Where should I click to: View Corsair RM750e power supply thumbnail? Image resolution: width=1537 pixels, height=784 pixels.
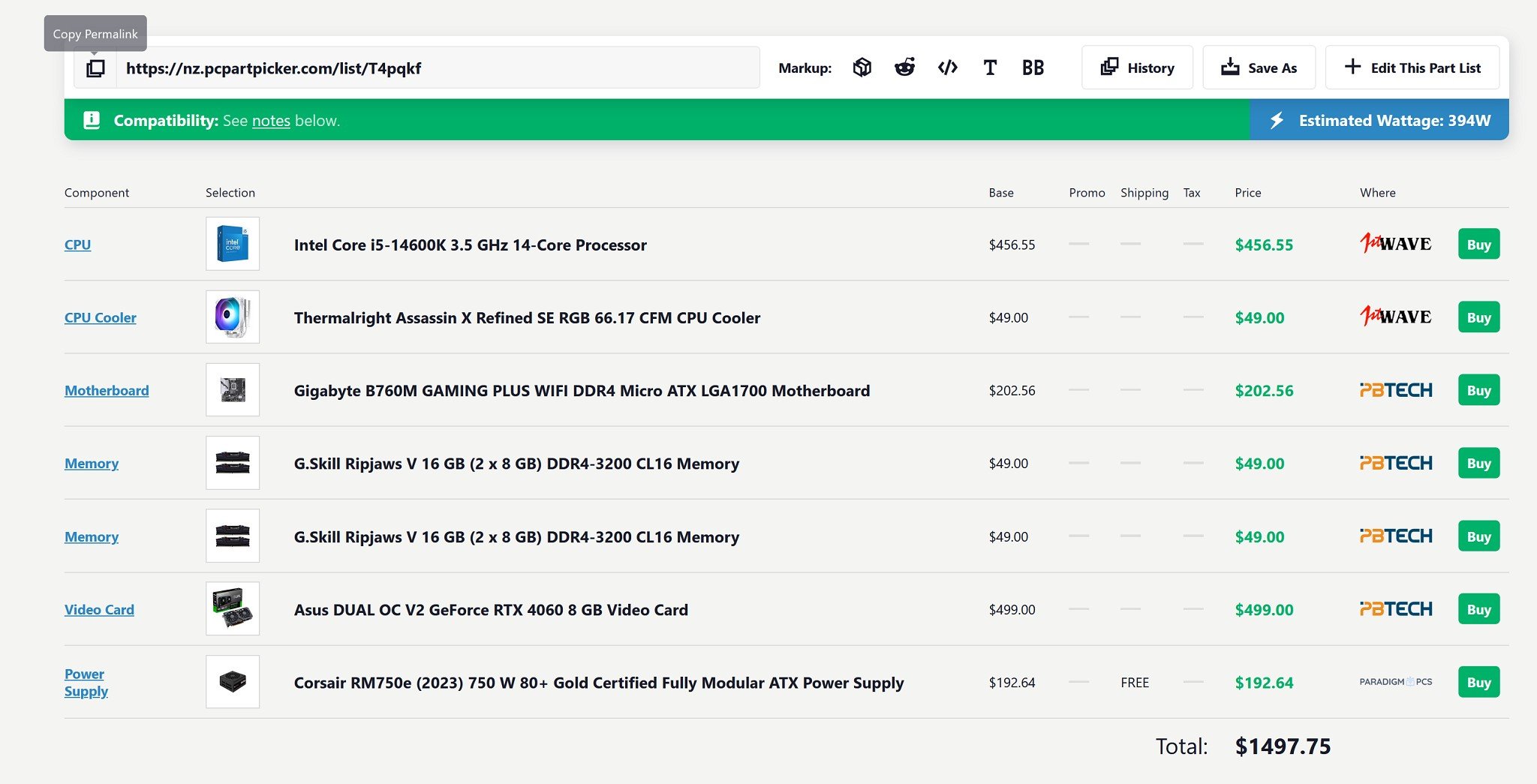click(x=233, y=681)
